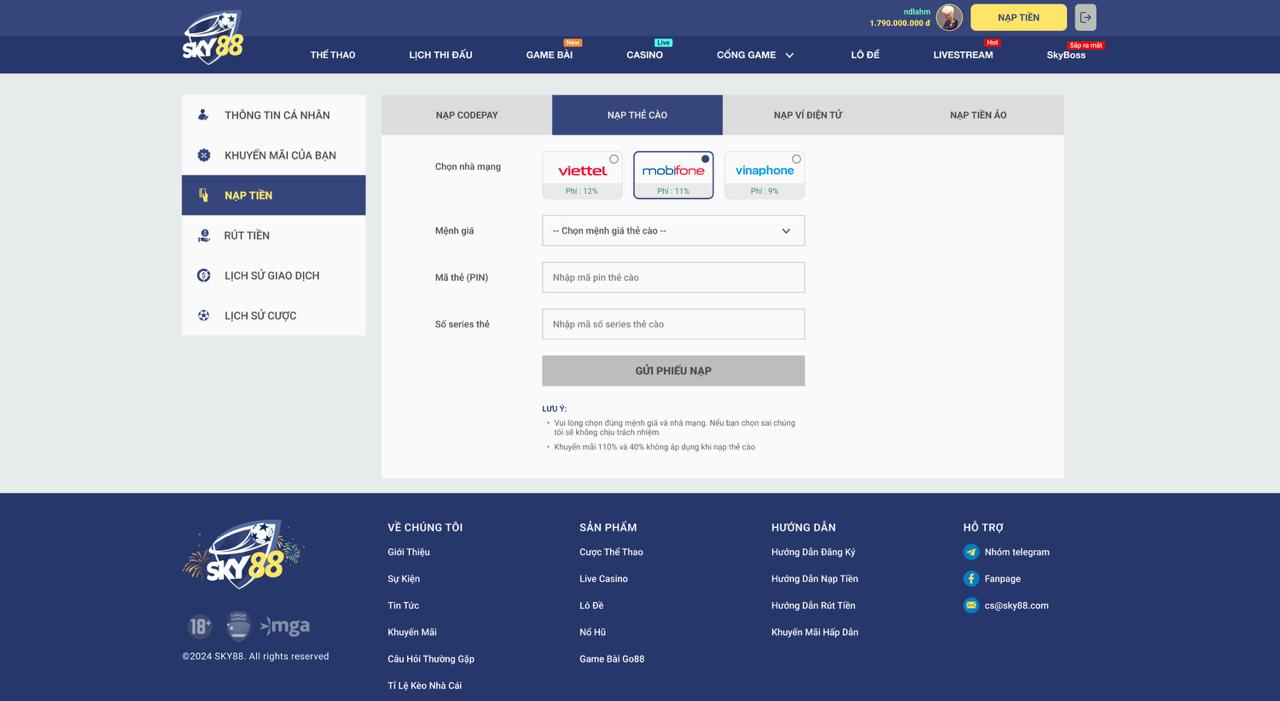The image size is (1280, 701).
Task: Click the 18+ badge in footer
Action: point(200,626)
